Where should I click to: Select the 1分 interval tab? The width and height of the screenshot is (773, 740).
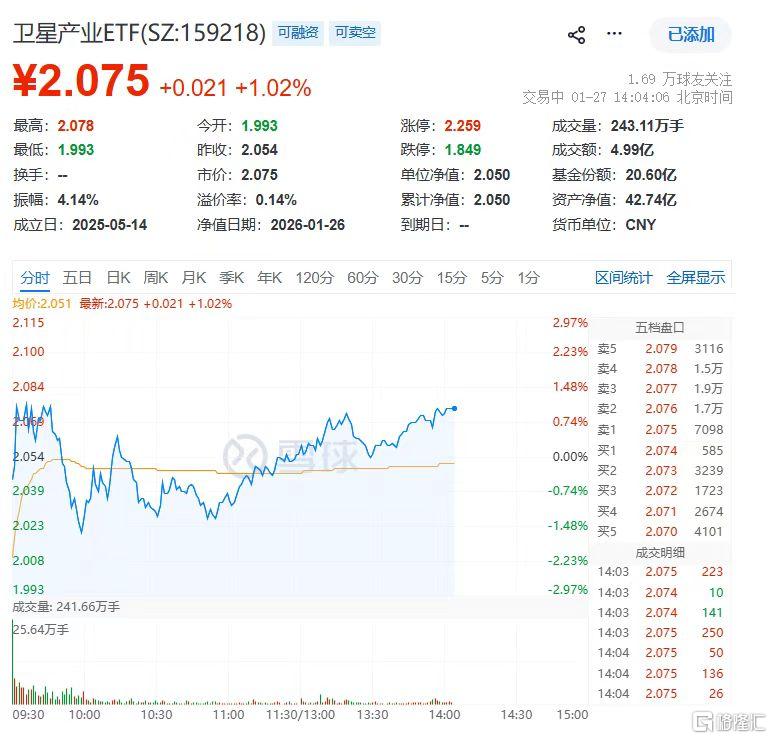[528, 278]
